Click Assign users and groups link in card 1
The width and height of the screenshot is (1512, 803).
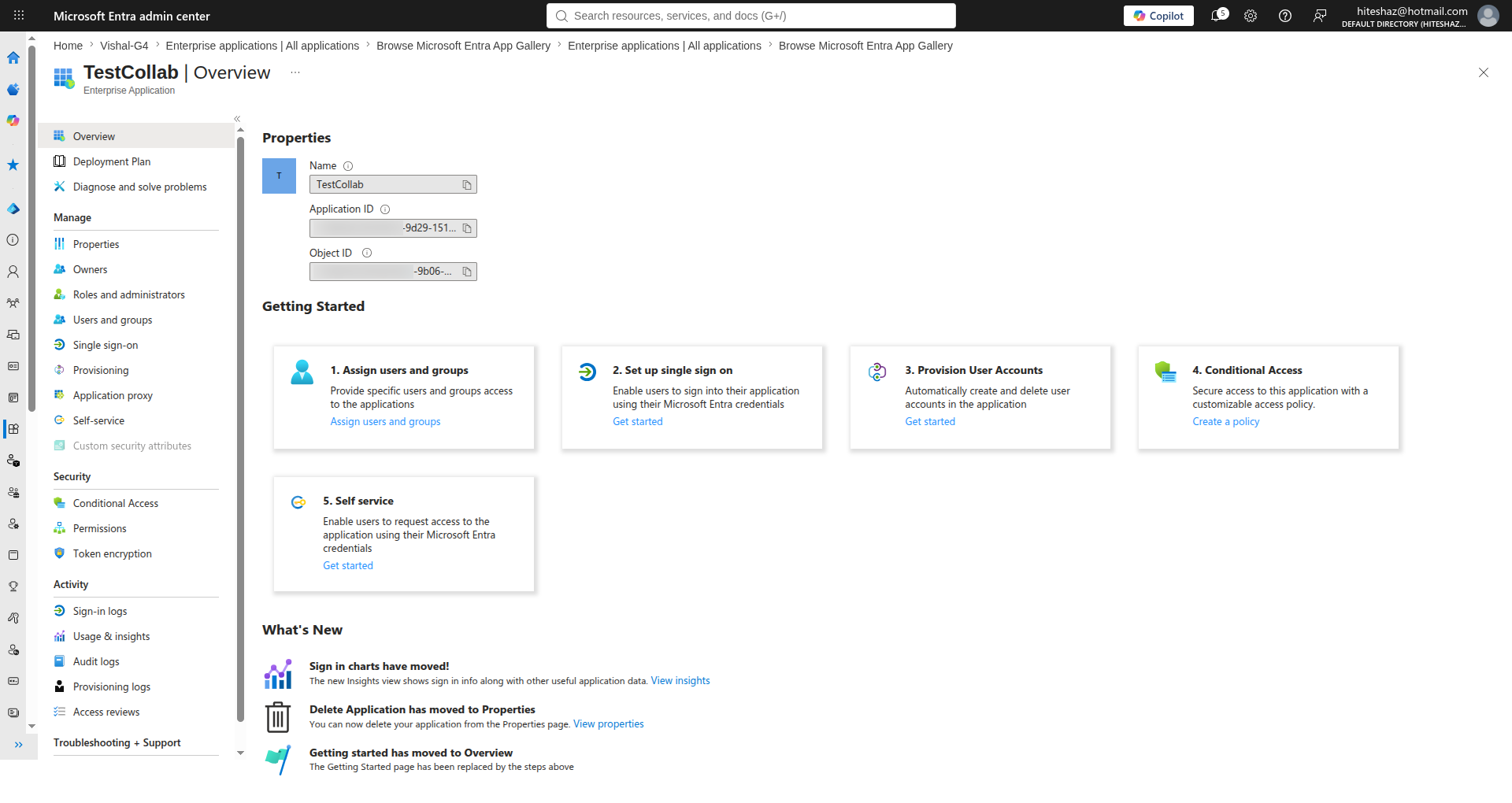coord(385,422)
